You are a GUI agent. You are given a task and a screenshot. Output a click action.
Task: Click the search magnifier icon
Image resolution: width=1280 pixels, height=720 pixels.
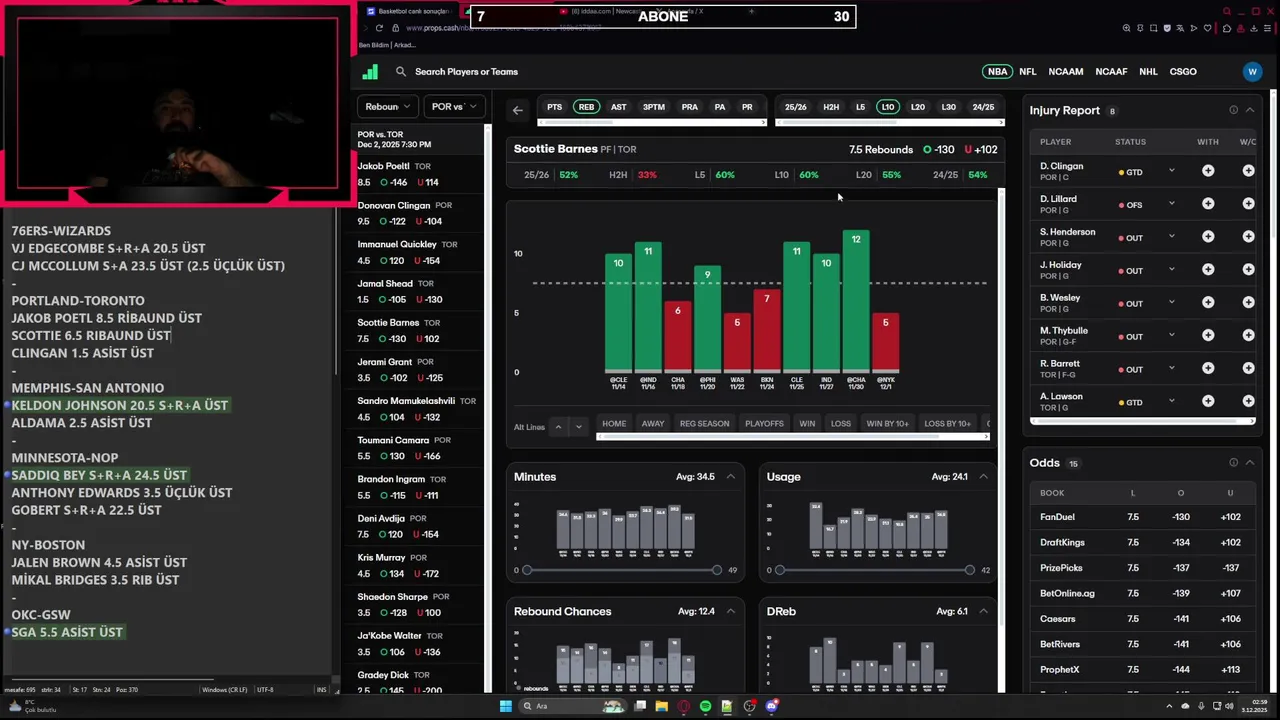coord(401,72)
